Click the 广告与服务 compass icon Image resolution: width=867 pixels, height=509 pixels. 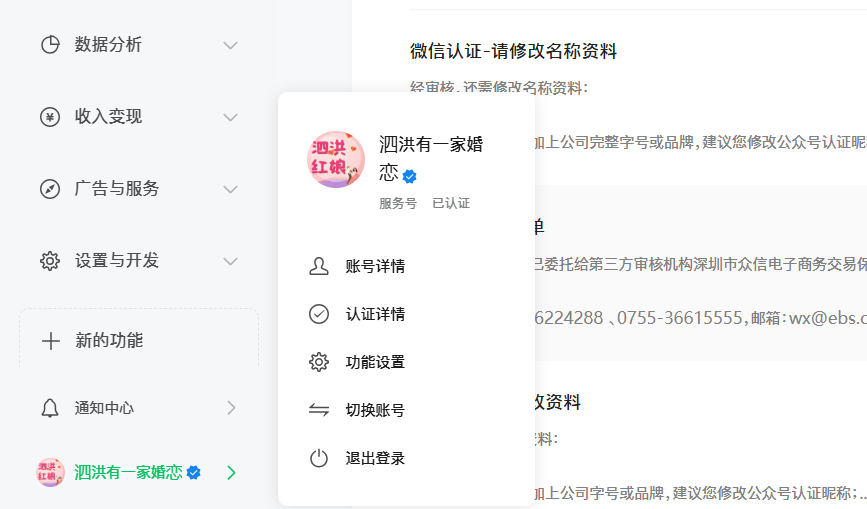[50, 188]
